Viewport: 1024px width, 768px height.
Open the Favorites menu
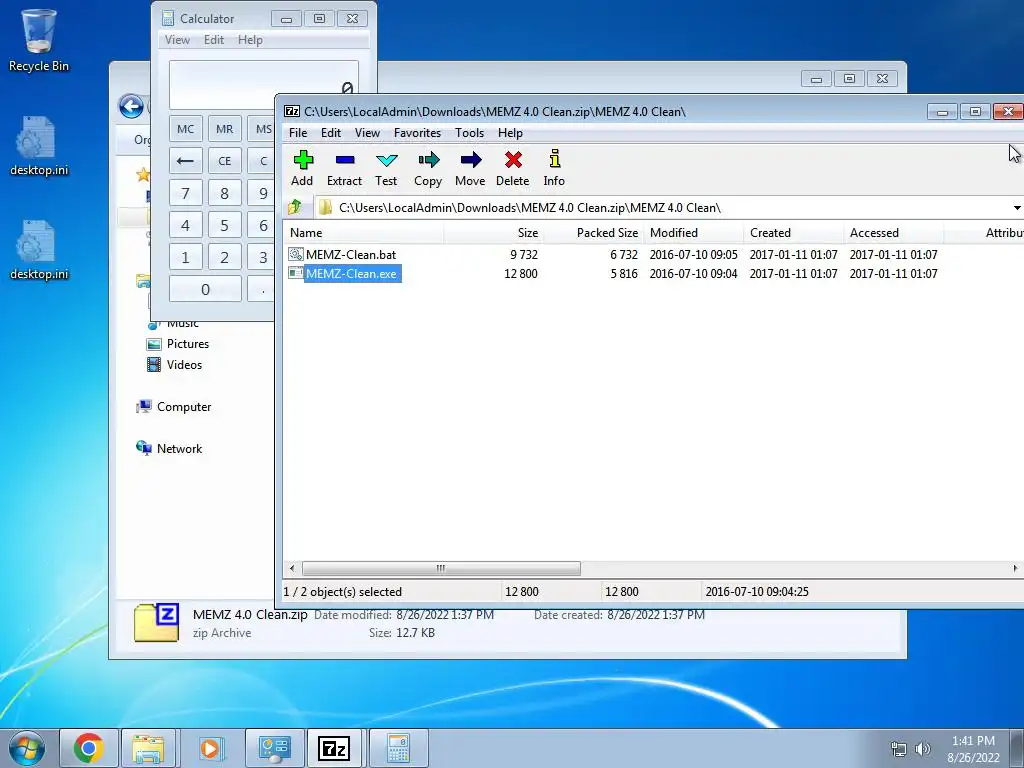coord(417,133)
